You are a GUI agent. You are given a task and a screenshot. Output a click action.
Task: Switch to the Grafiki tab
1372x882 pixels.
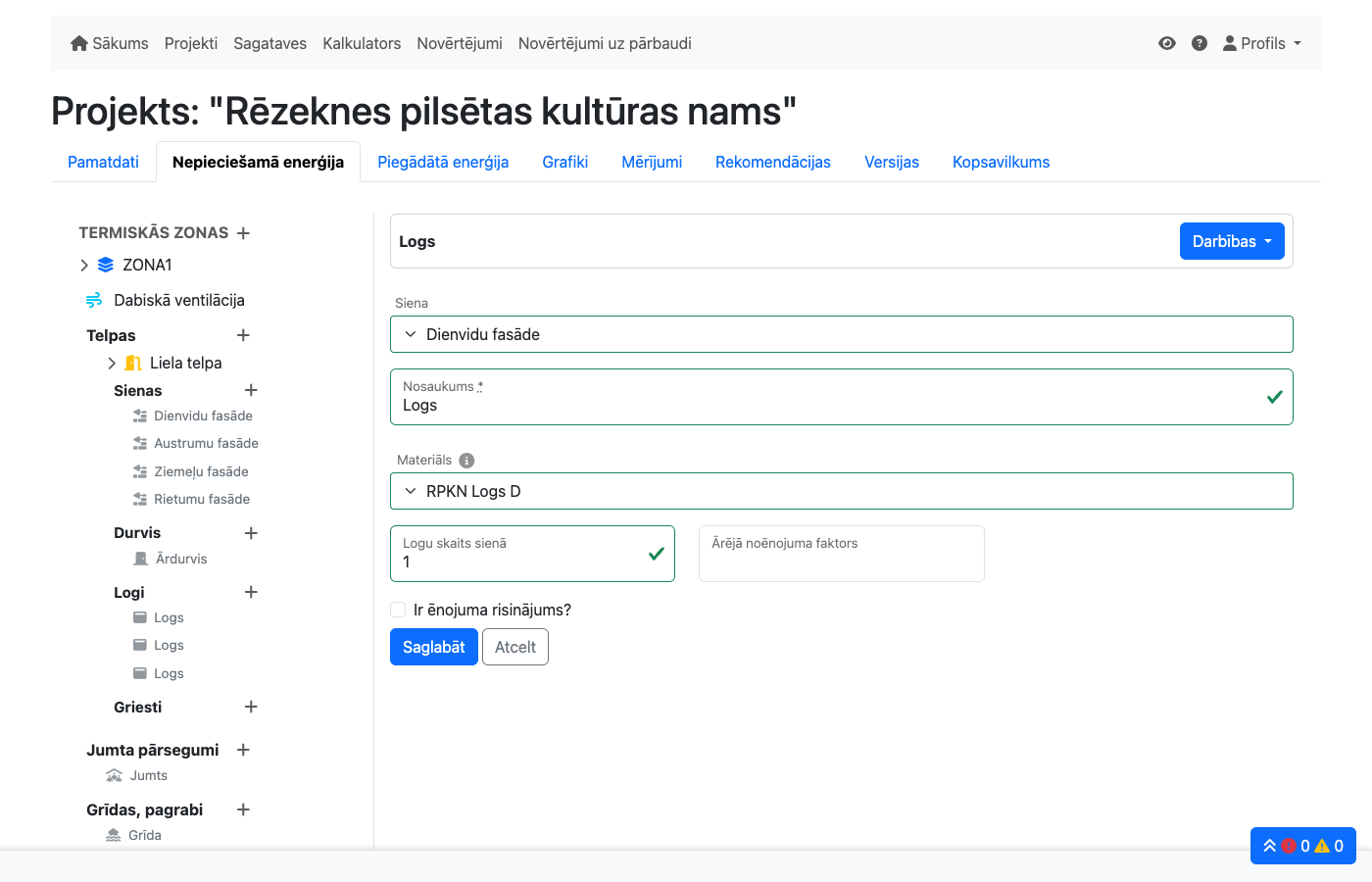click(564, 162)
